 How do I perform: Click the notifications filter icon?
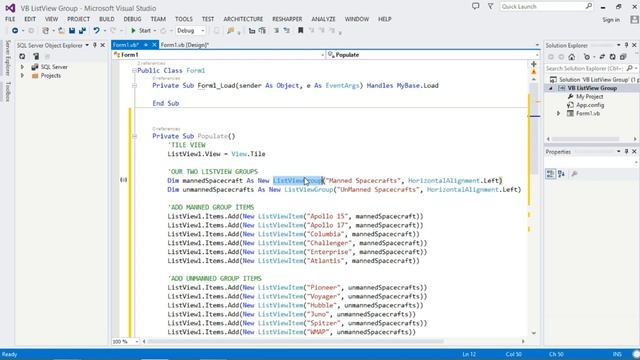(490, 7)
